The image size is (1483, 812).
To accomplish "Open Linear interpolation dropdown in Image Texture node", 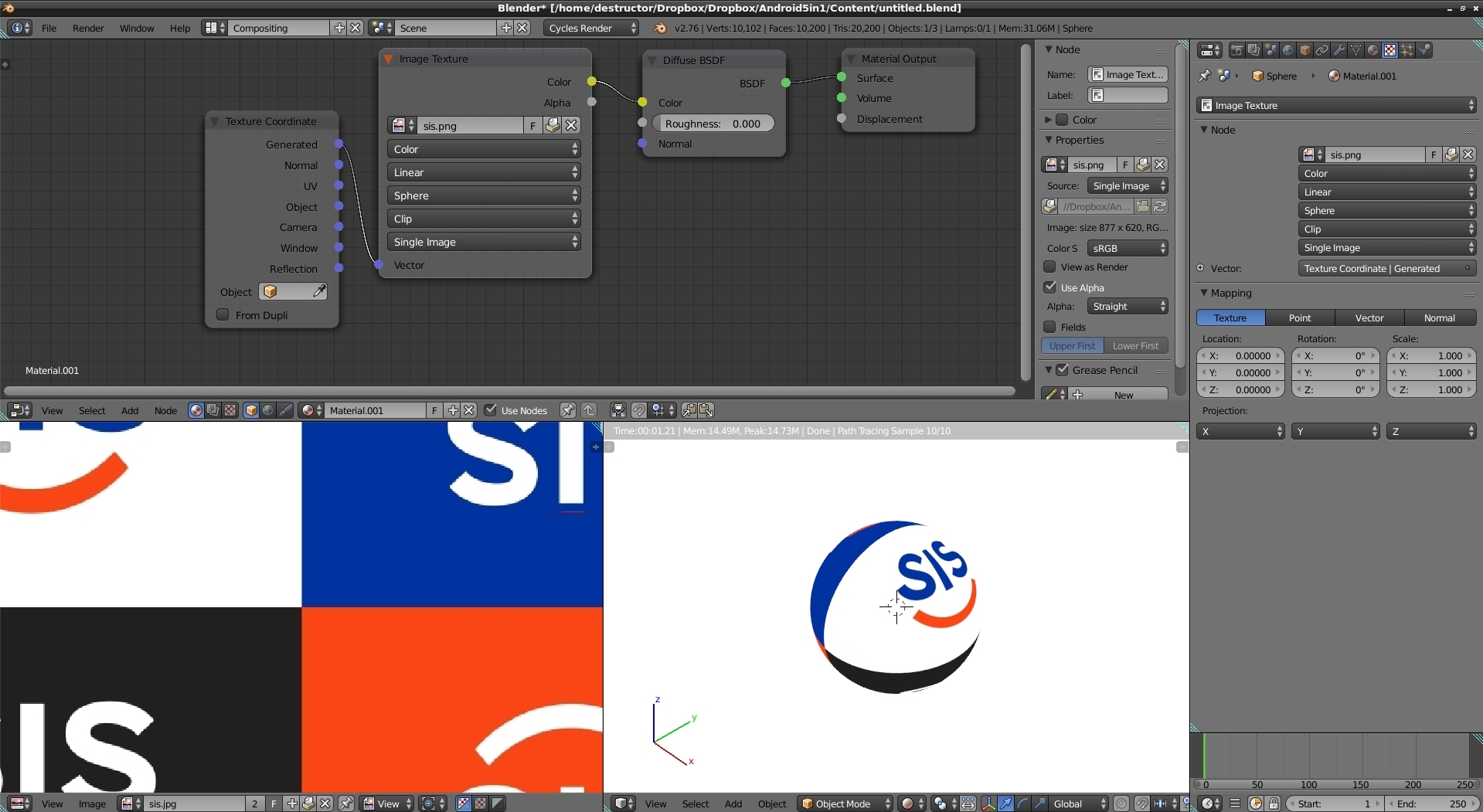I will (484, 172).
